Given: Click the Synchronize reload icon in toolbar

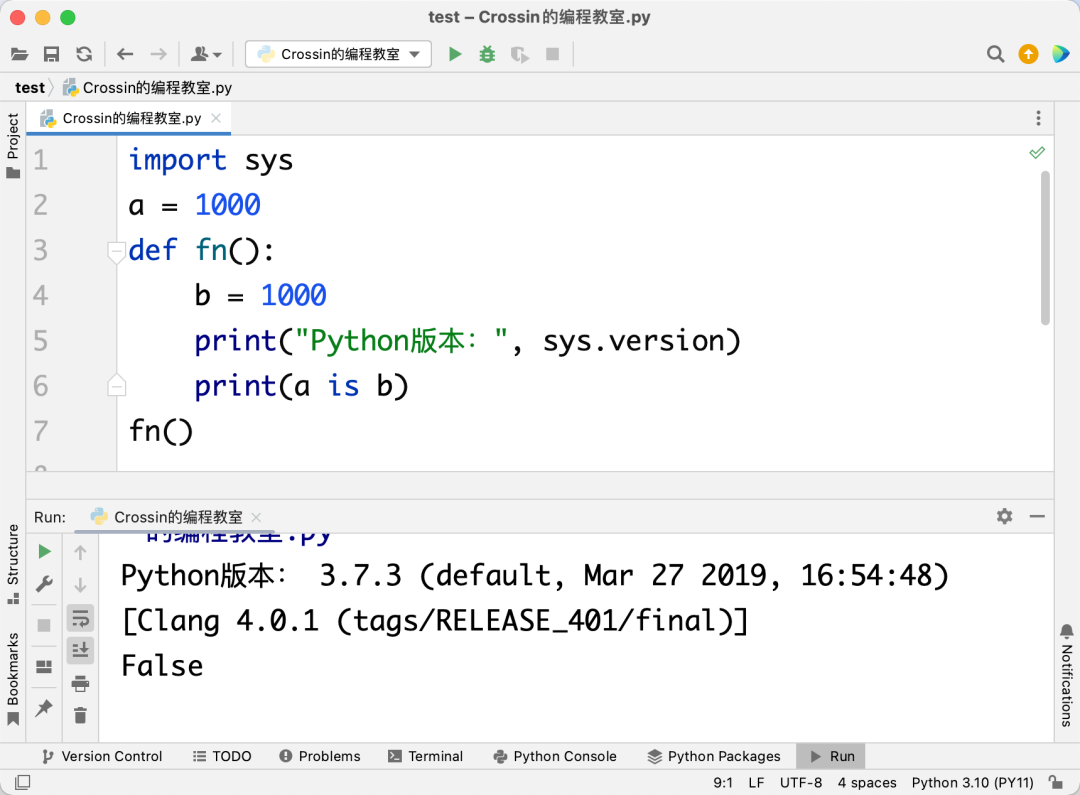Looking at the screenshot, I should coord(84,54).
